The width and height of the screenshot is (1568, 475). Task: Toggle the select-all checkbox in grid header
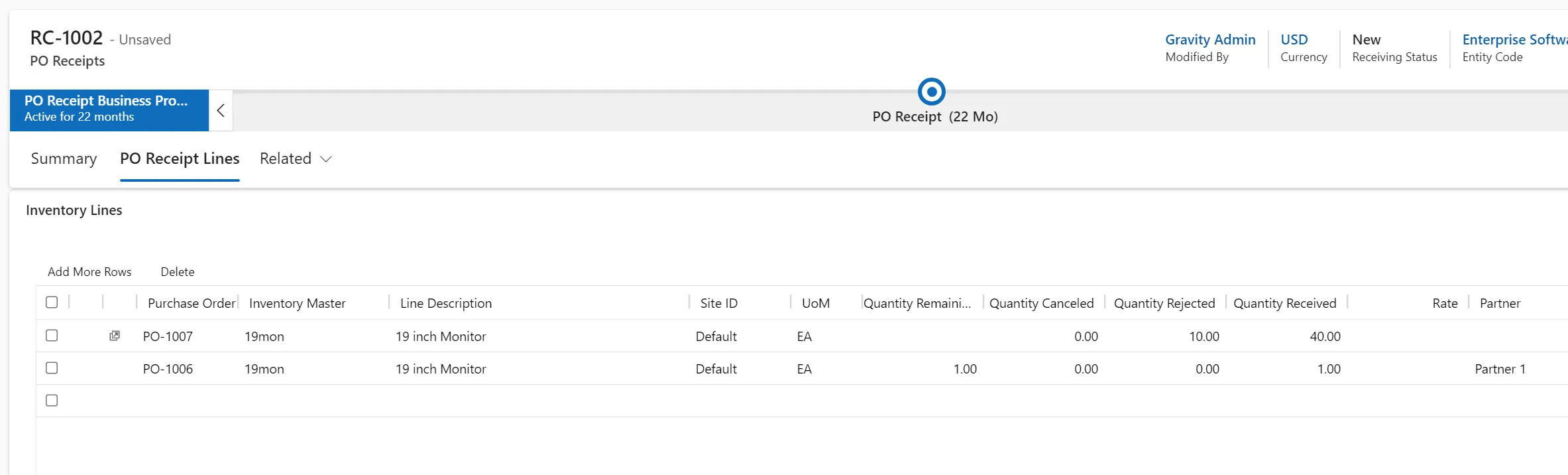[52, 303]
